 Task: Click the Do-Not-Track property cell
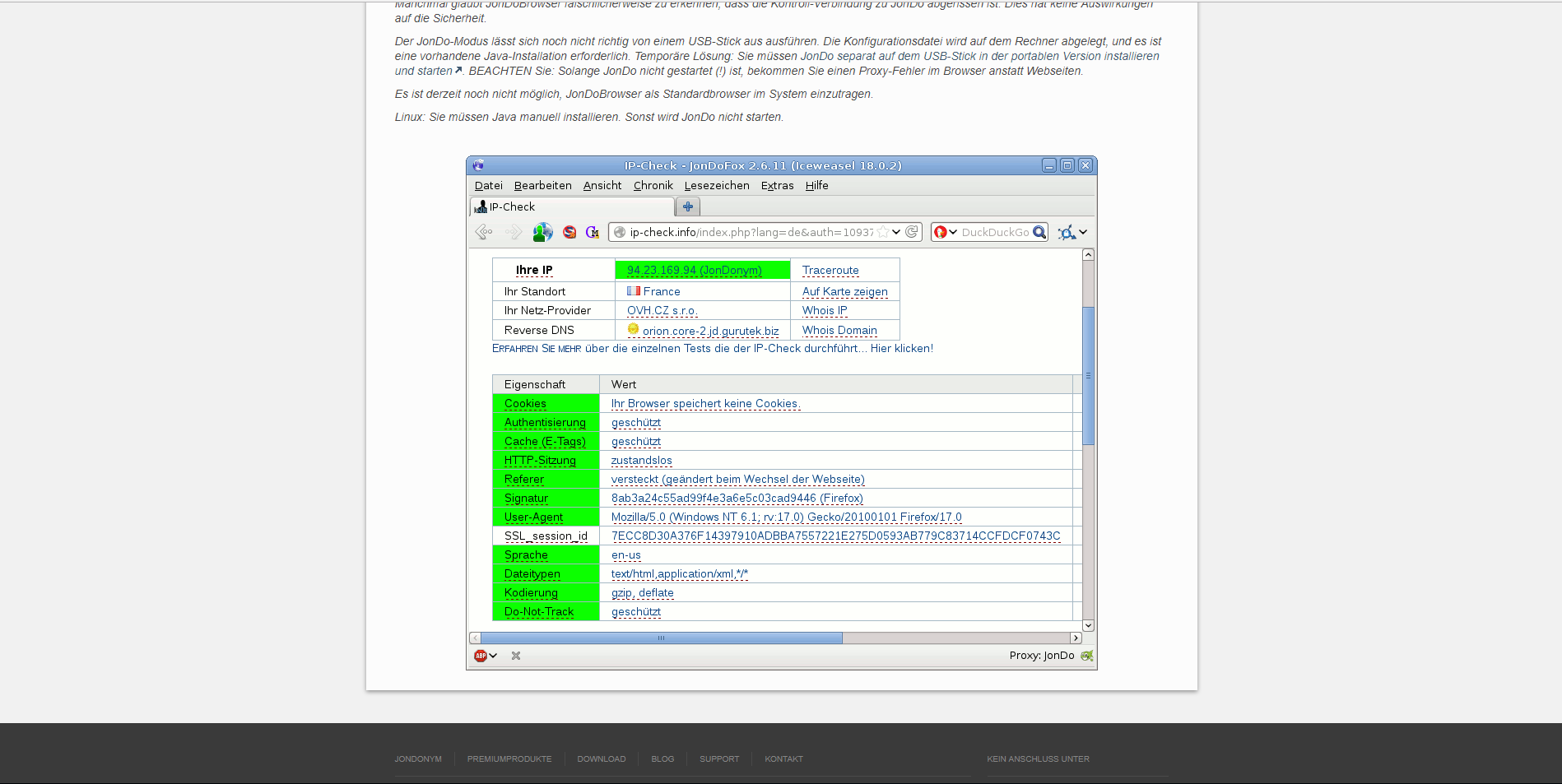coord(546,611)
